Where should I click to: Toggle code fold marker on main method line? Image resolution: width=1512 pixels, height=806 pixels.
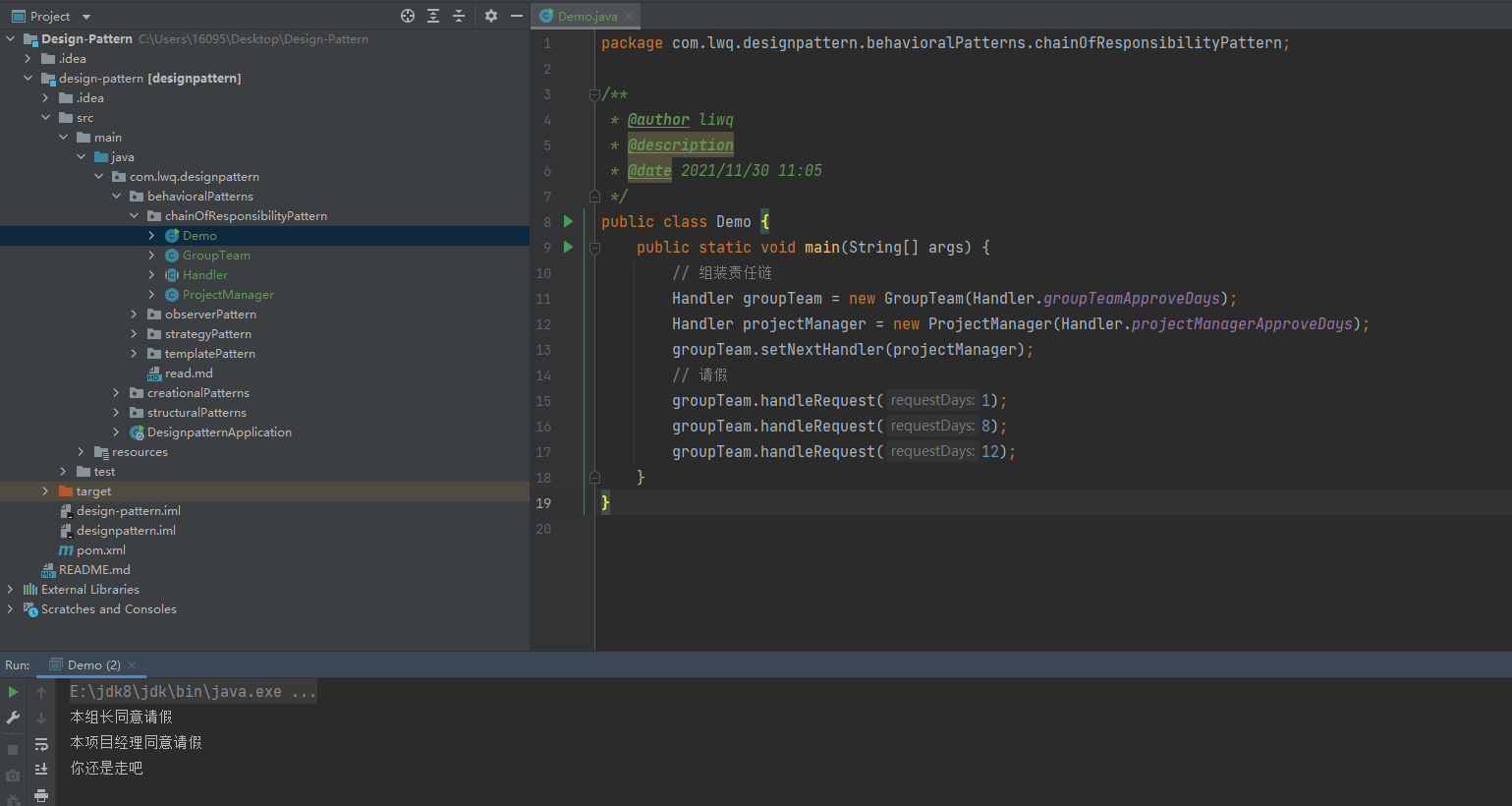[x=594, y=248]
